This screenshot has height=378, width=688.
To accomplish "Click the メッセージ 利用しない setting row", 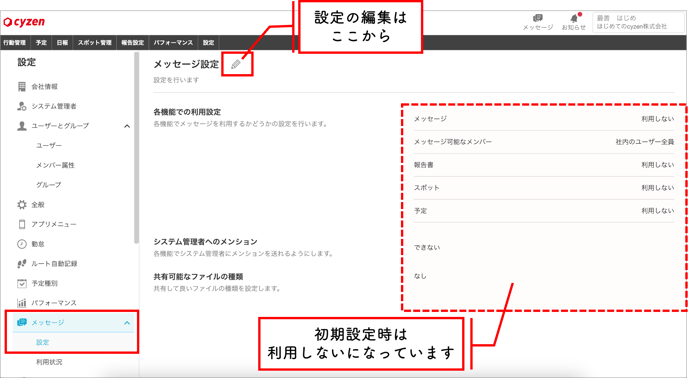I will (x=544, y=119).
